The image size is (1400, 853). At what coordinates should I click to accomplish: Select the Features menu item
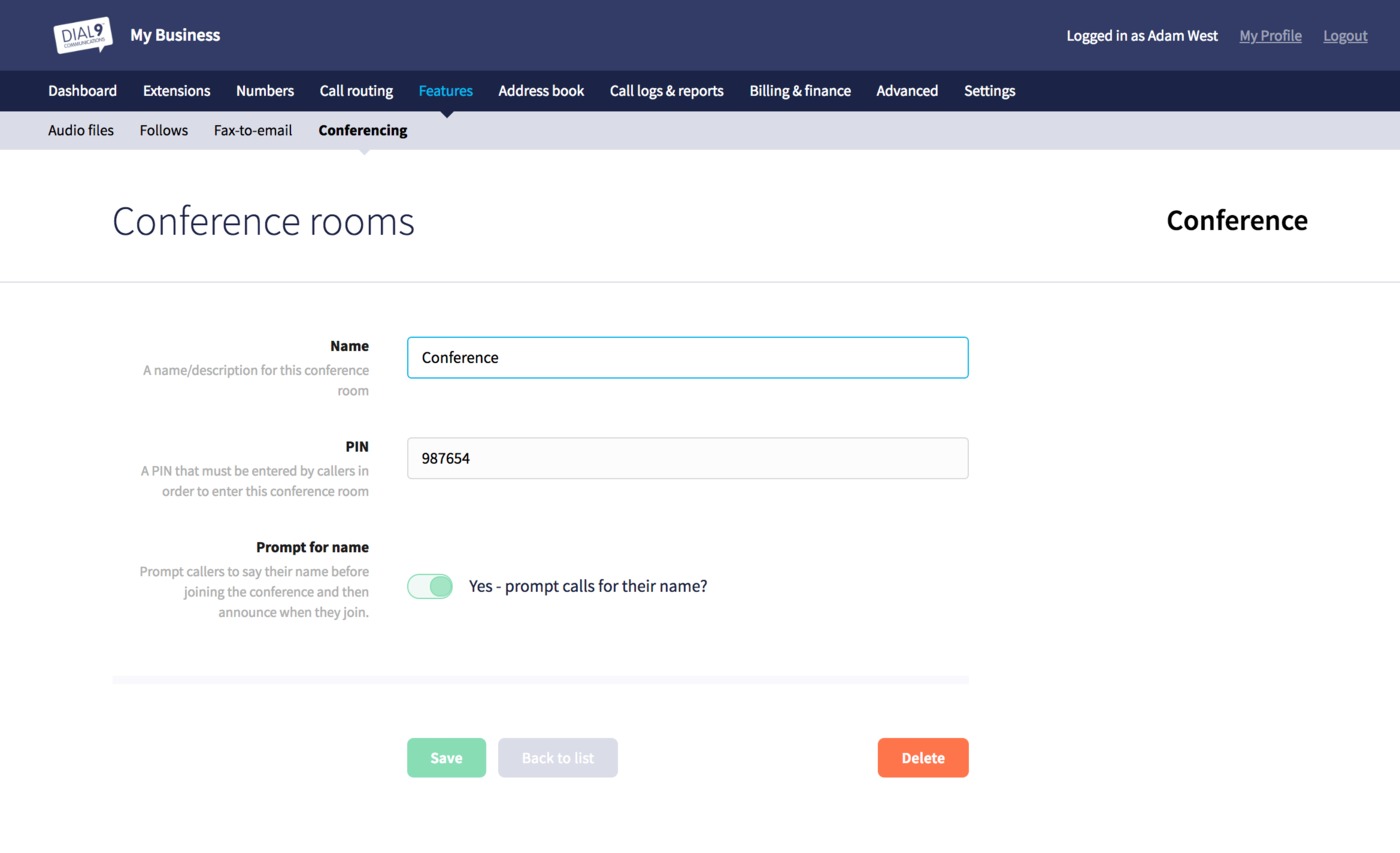(x=446, y=90)
